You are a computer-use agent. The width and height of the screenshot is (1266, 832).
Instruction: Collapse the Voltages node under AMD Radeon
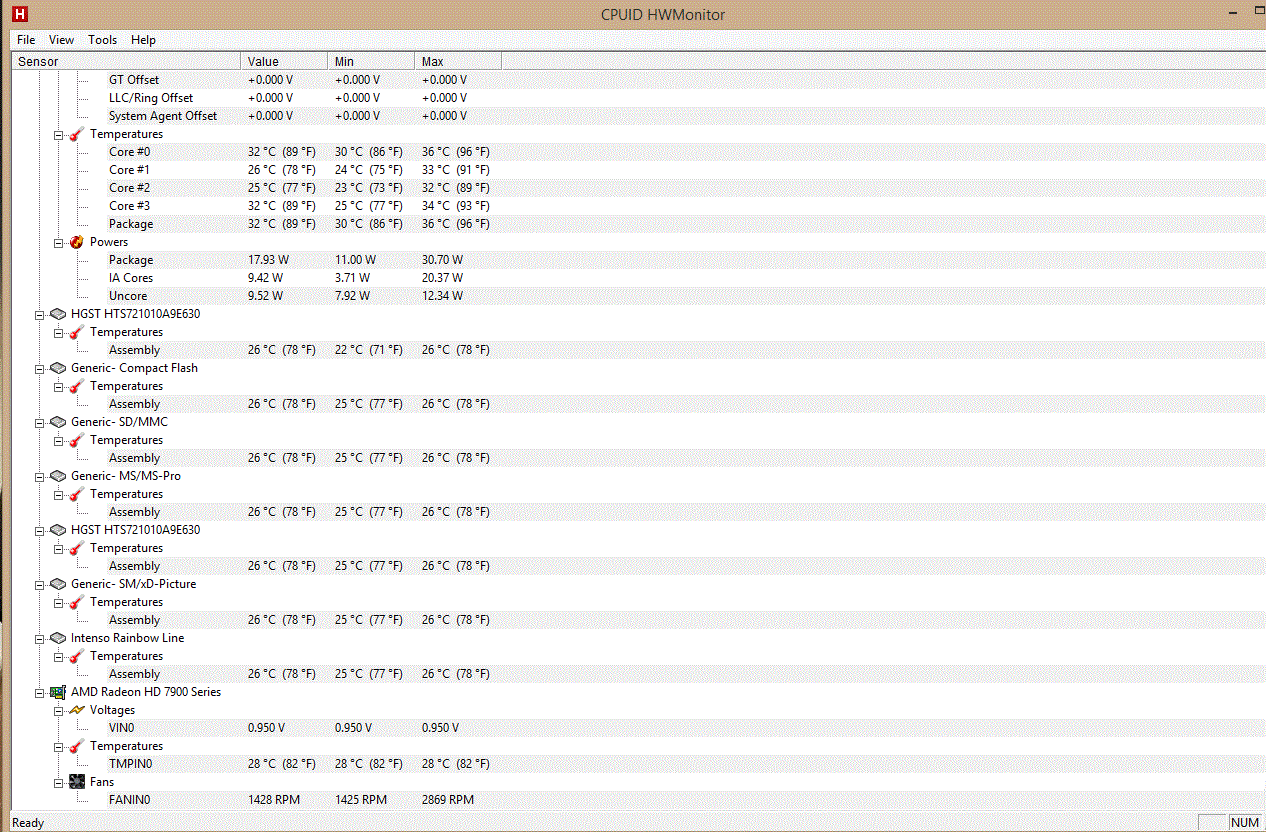click(x=59, y=710)
